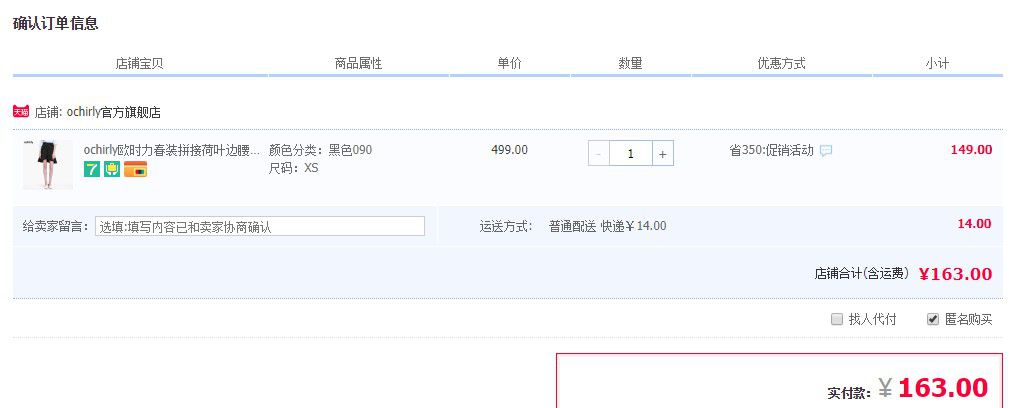Viewport: 1010px width, 408px height.
Task: Click the 优惠方式 column header
Action: tap(781, 63)
